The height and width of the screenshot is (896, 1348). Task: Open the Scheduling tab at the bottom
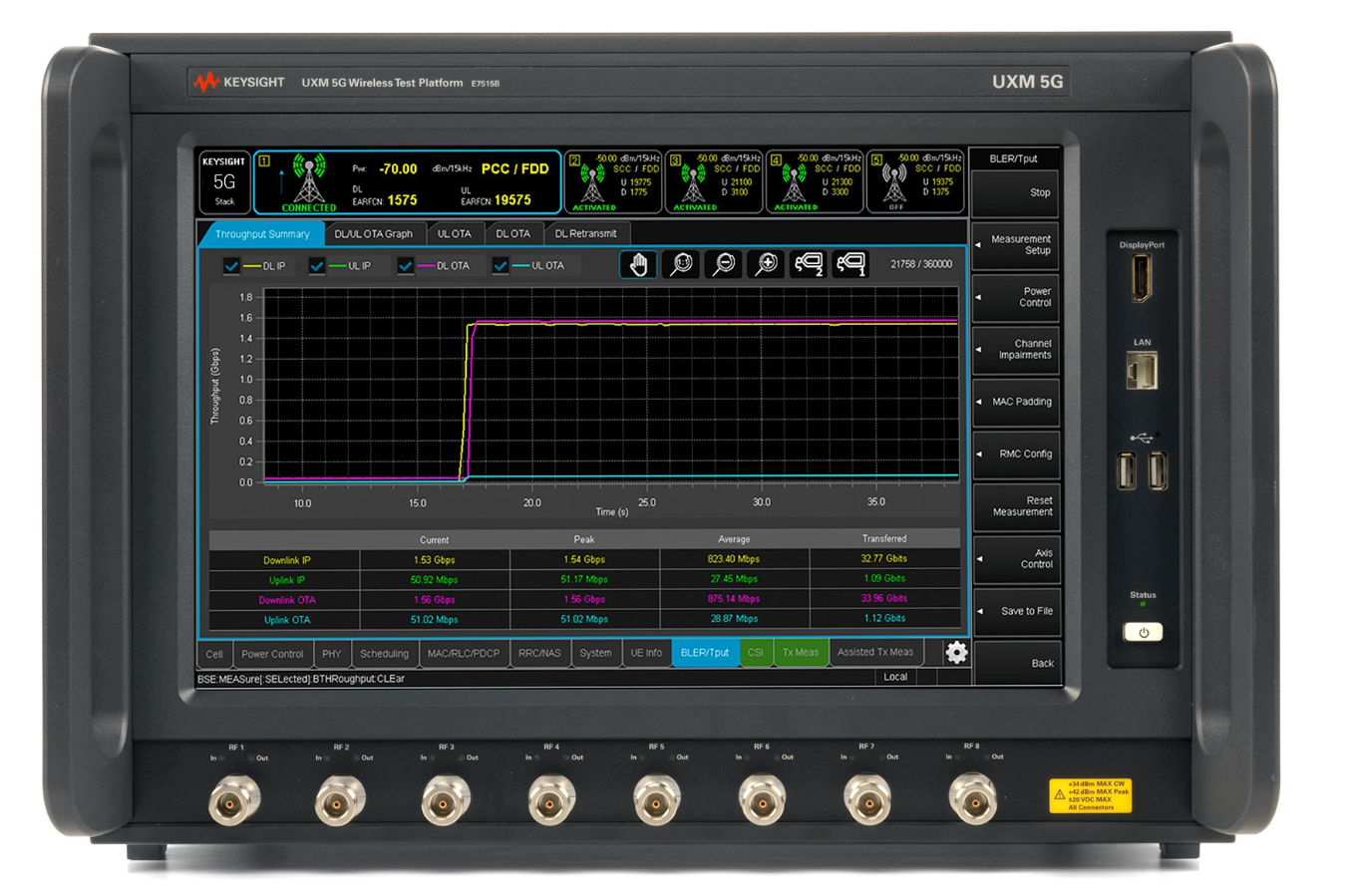click(x=384, y=653)
